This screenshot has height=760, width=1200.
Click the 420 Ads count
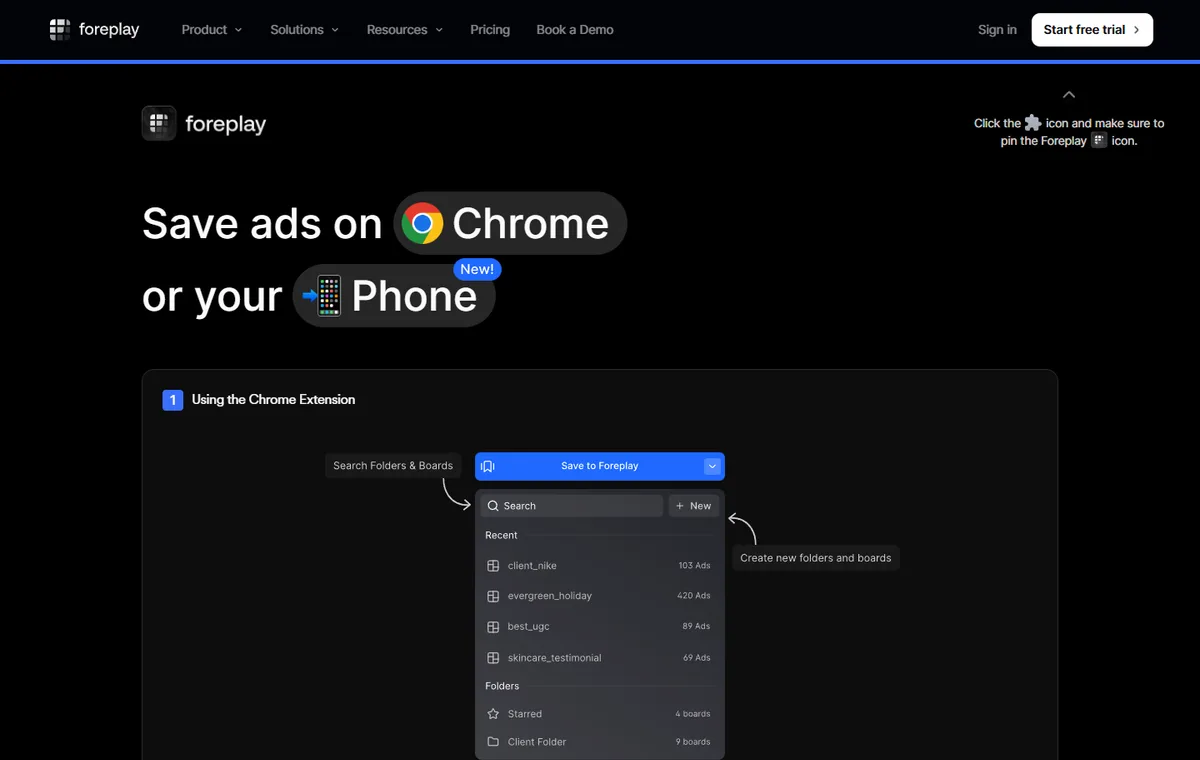[694, 596]
